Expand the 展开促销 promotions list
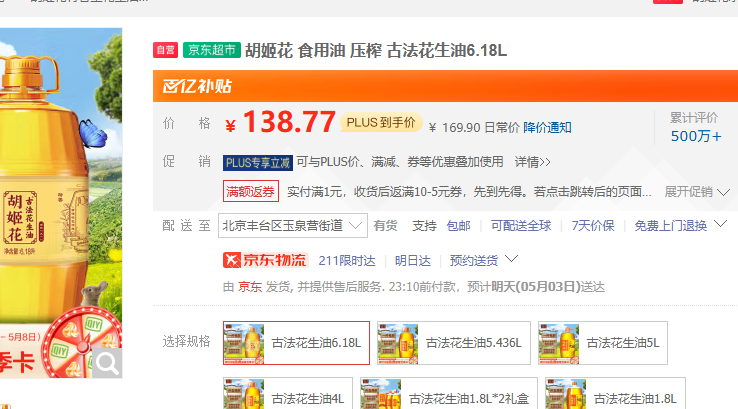This screenshot has height=409, width=738. (x=694, y=191)
